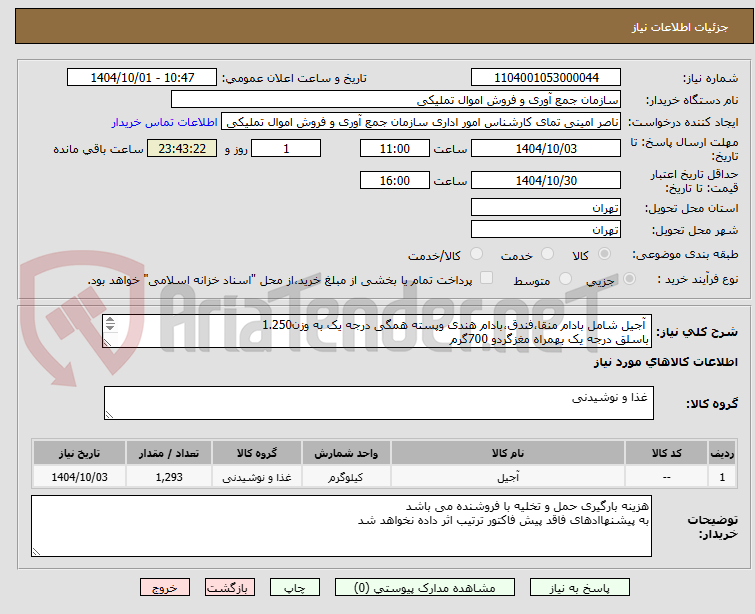Viewport: 755px width, 614px height.
Task: Open اطلاعات تماس خریدار link
Action: (165, 122)
